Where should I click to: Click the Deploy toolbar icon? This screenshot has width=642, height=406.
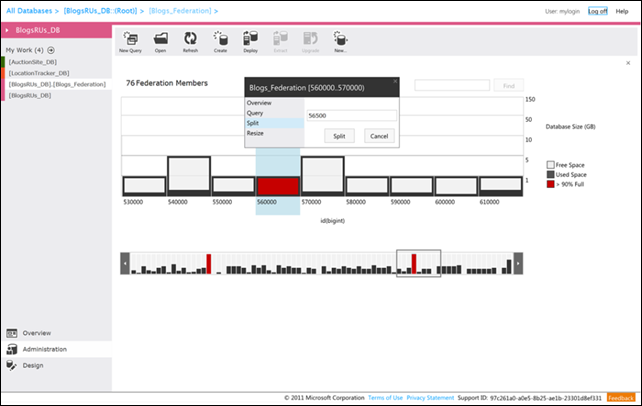250,42
